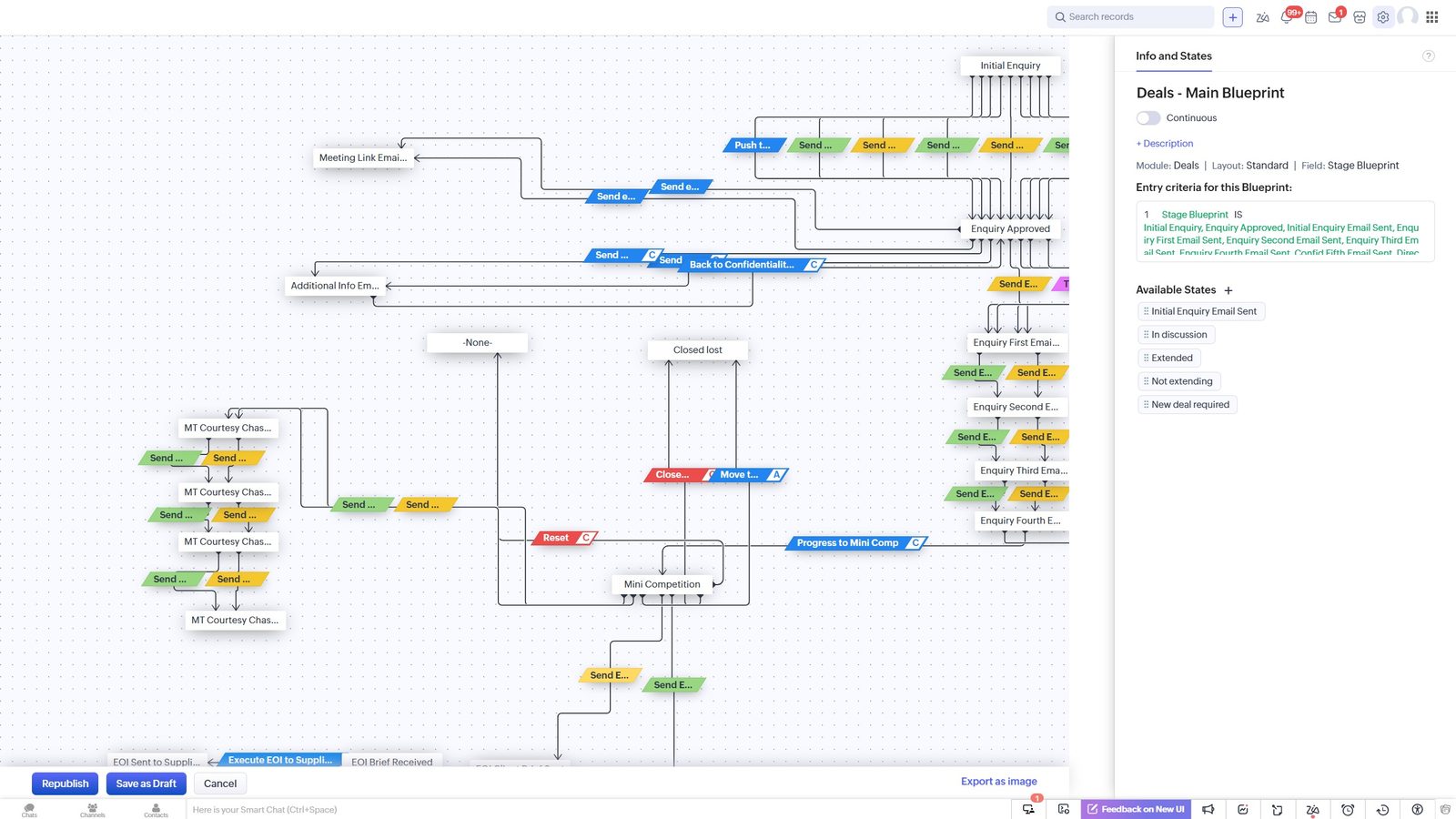
Task: Click Save as Draft button
Action: click(147, 784)
